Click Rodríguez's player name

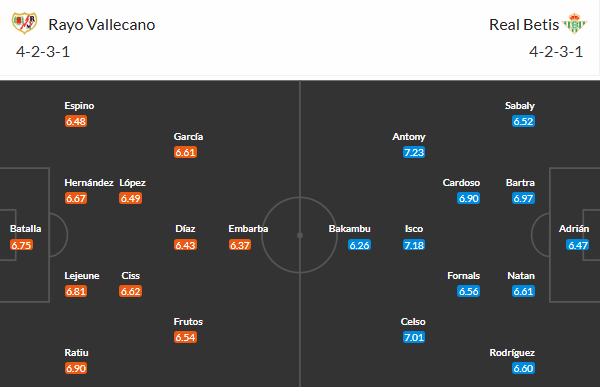coord(512,353)
